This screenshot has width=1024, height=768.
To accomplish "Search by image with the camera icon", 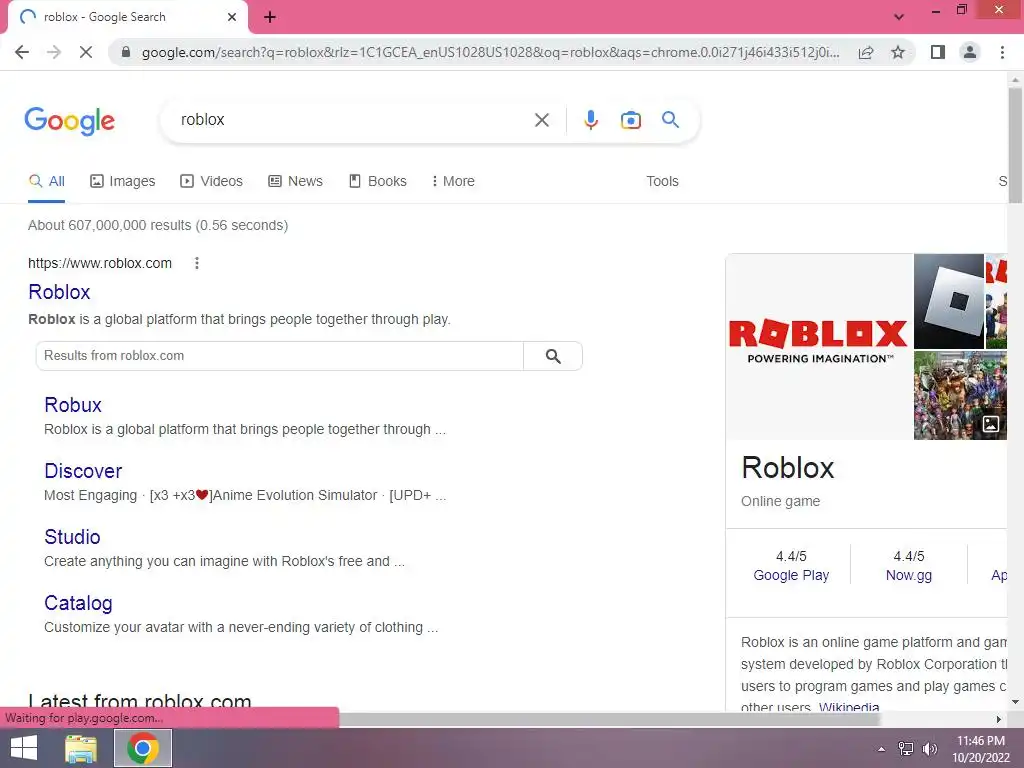I will pyautogui.click(x=630, y=120).
